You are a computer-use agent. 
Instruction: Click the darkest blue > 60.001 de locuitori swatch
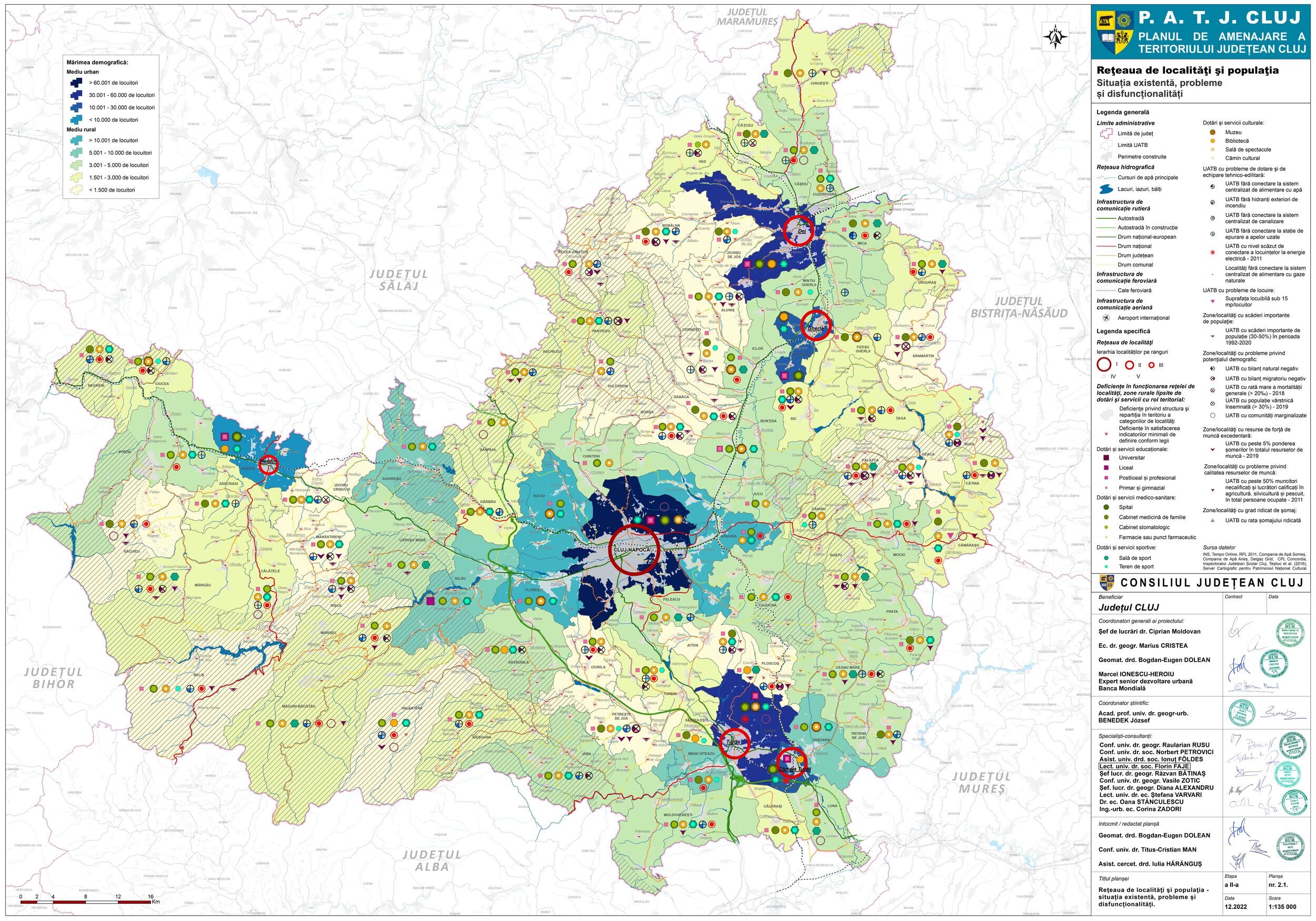point(78,83)
